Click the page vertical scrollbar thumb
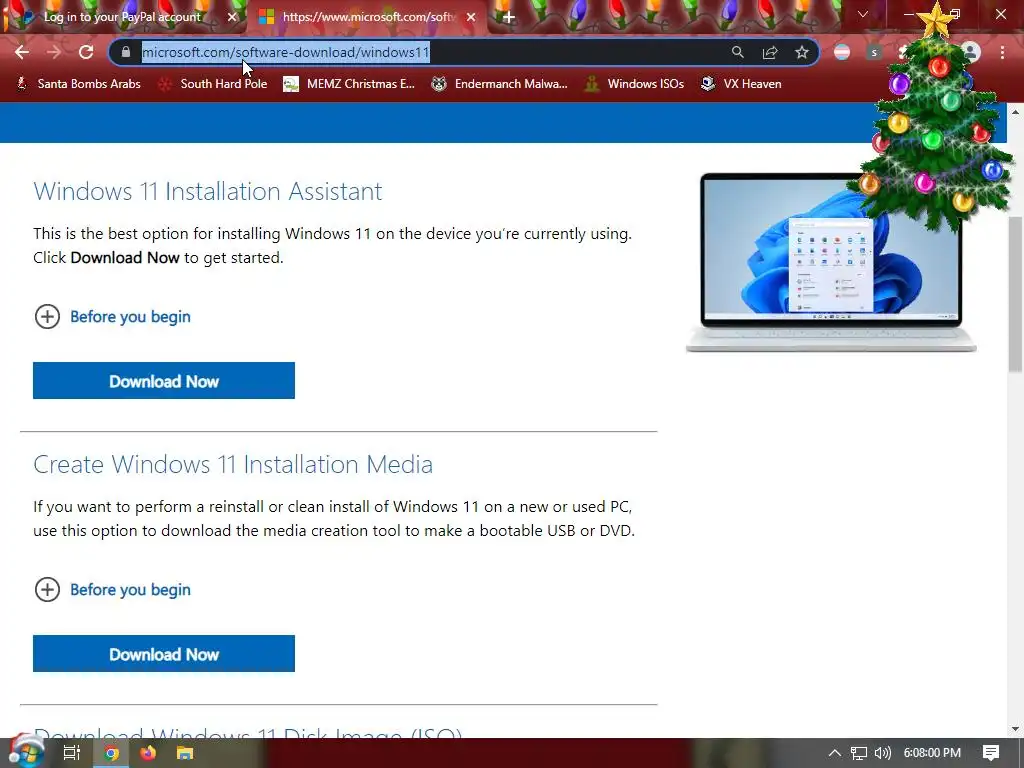1024x768 pixels. pos(1016,294)
